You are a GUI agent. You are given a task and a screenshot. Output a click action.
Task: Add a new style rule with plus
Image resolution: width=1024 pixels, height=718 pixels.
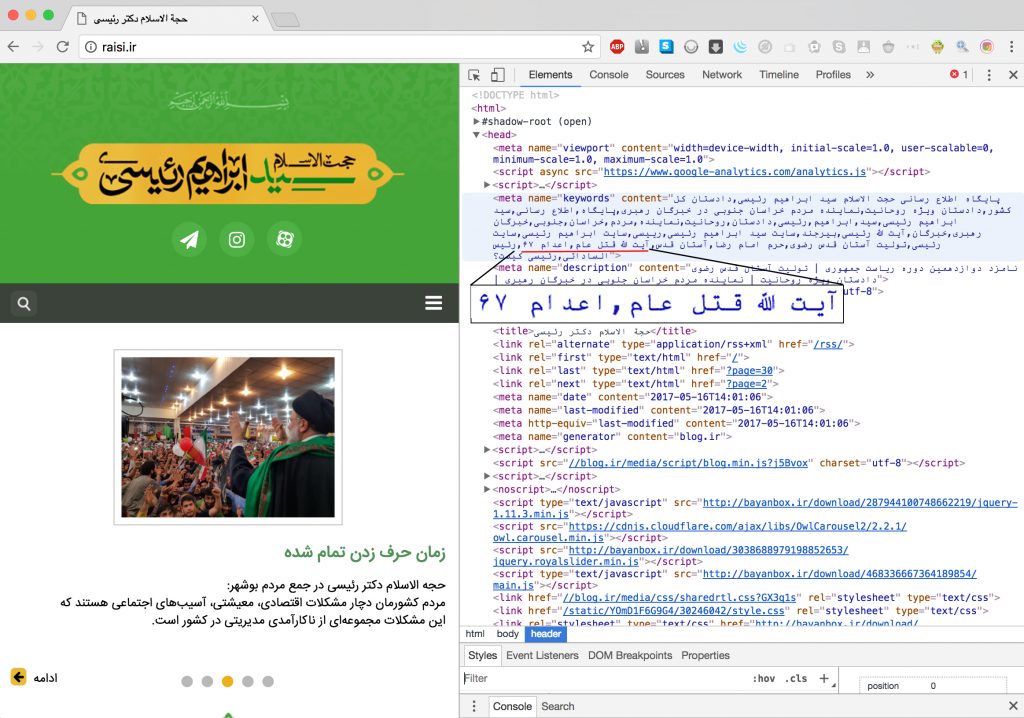click(x=824, y=678)
